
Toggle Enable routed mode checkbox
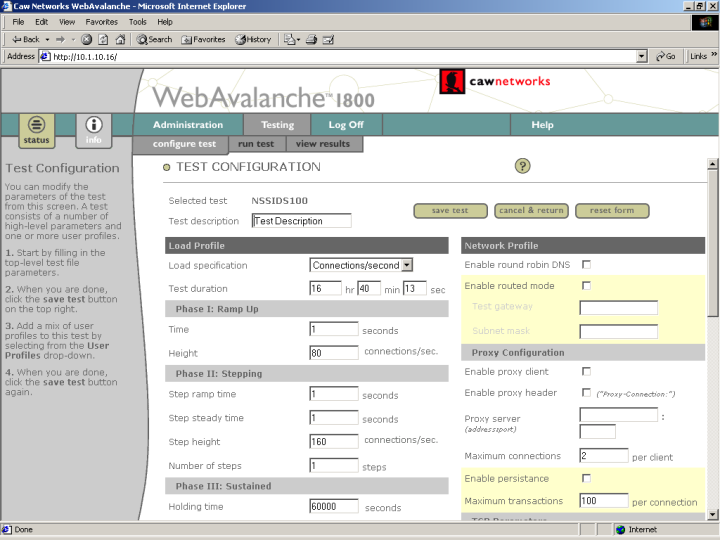586,286
